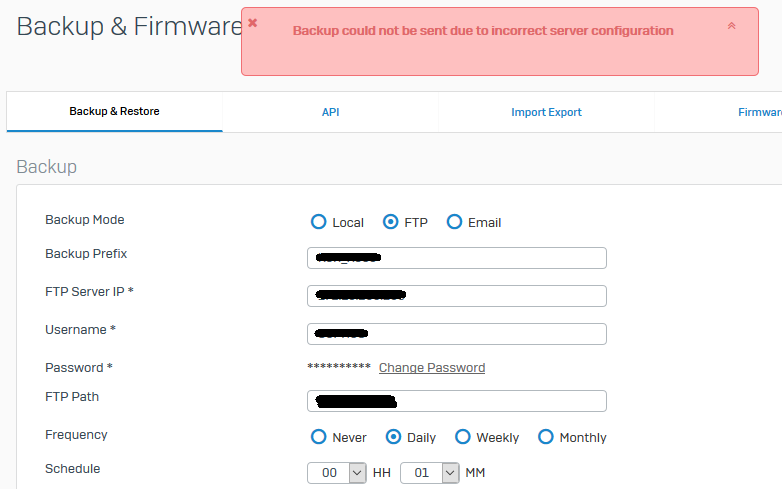This screenshot has width=782, height=489.
Task: Go to Import Export tab
Action: 546,112
